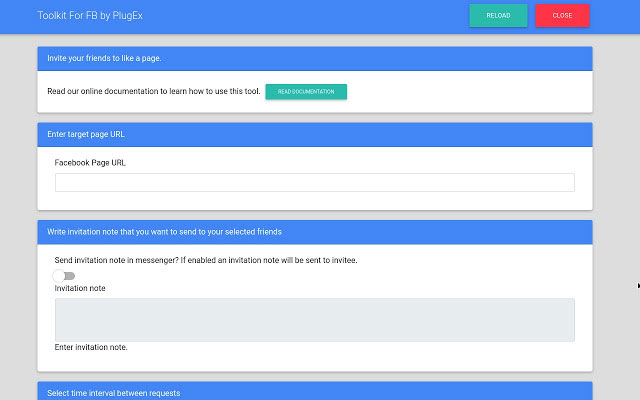Focus the Facebook Page URL input field
Screen dimensions: 640x400
click(314, 182)
